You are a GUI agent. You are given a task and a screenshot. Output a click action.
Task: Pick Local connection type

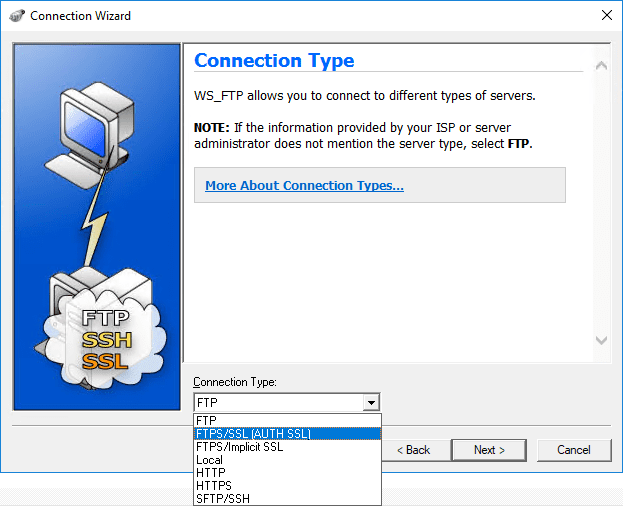[287, 460]
